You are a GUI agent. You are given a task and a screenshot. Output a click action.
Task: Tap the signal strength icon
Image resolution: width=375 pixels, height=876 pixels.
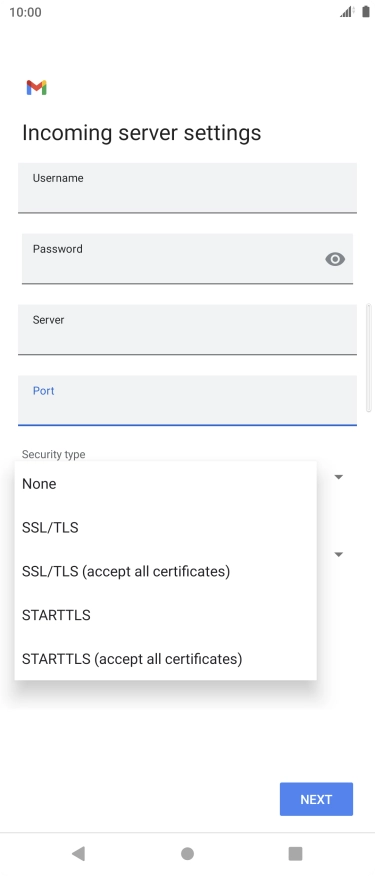[x=347, y=12]
